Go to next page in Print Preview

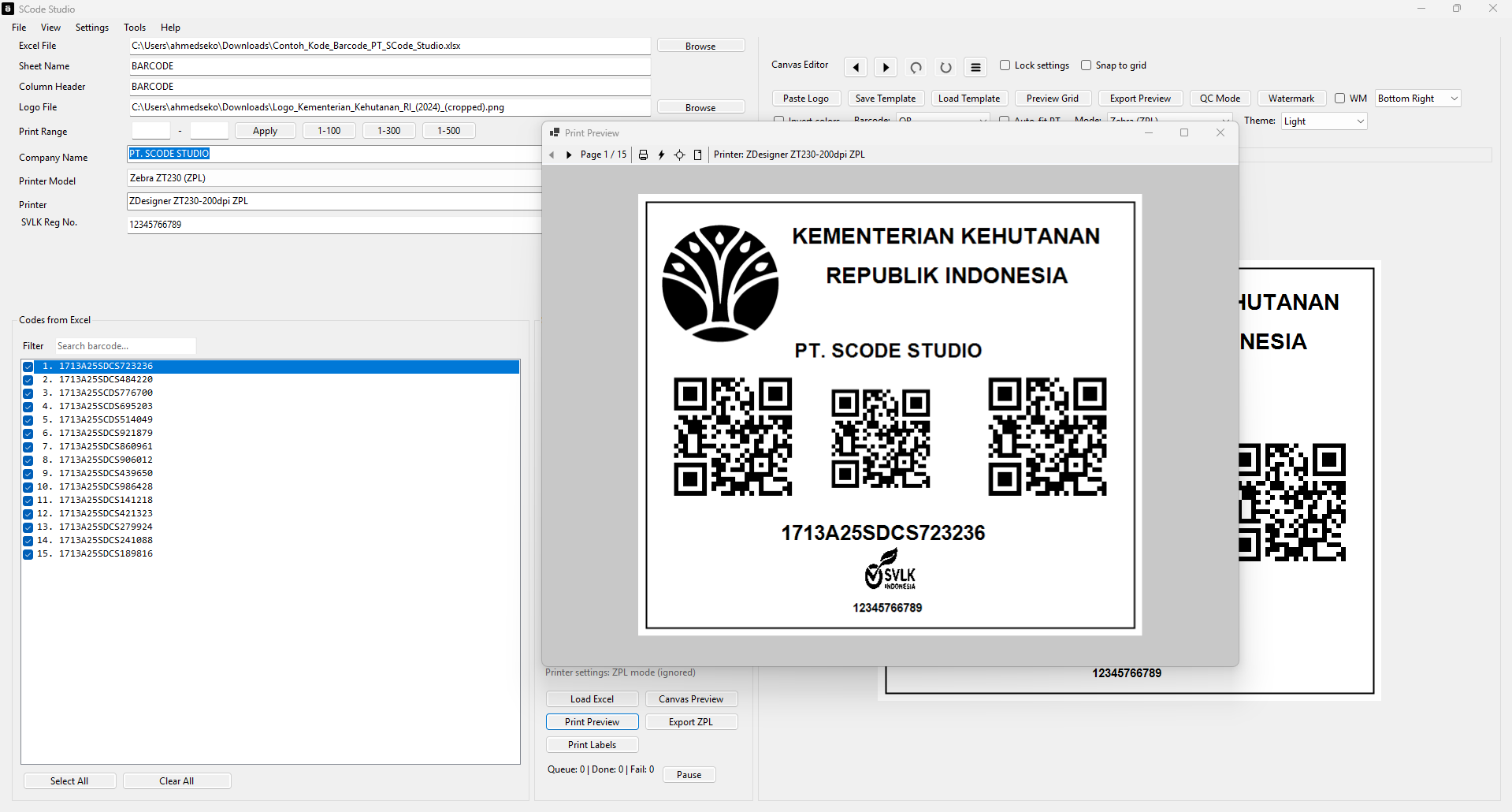pos(569,155)
